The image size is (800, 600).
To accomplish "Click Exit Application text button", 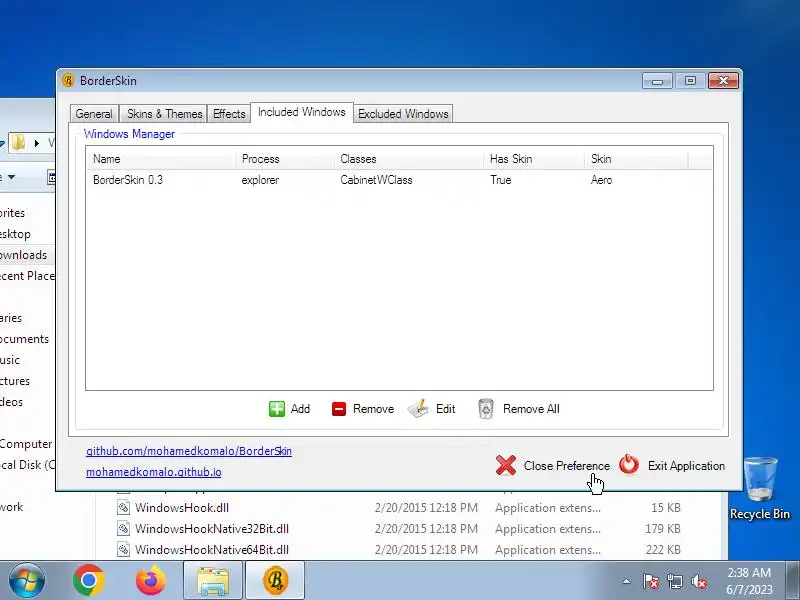I will point(686,466).
